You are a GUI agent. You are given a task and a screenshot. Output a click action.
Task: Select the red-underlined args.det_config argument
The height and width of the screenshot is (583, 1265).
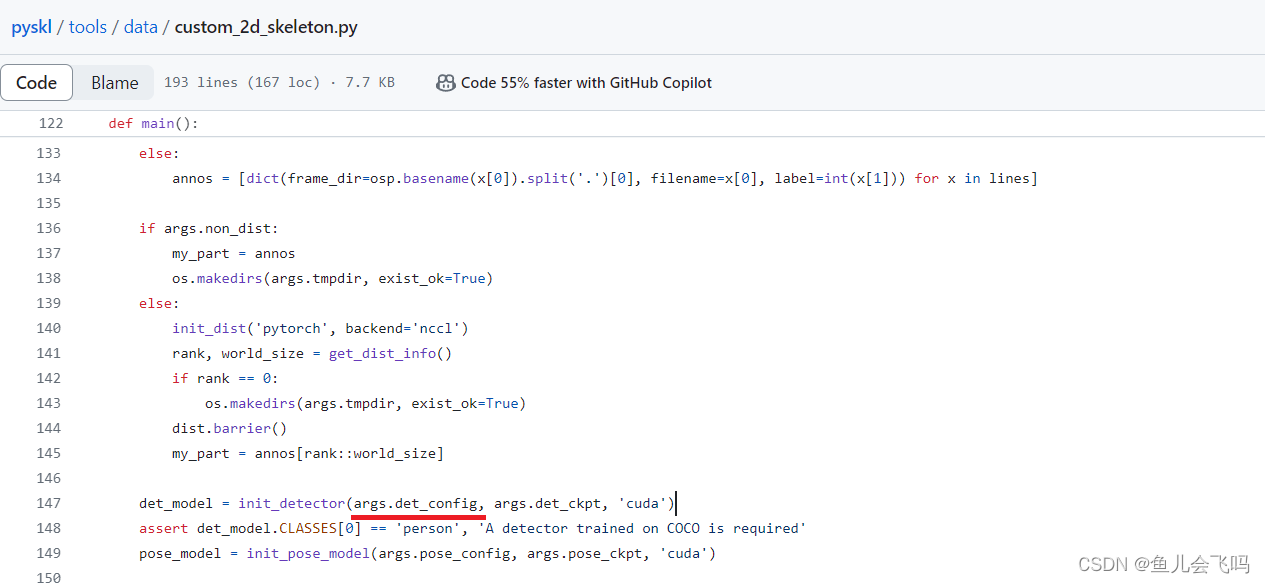(415, 503)
